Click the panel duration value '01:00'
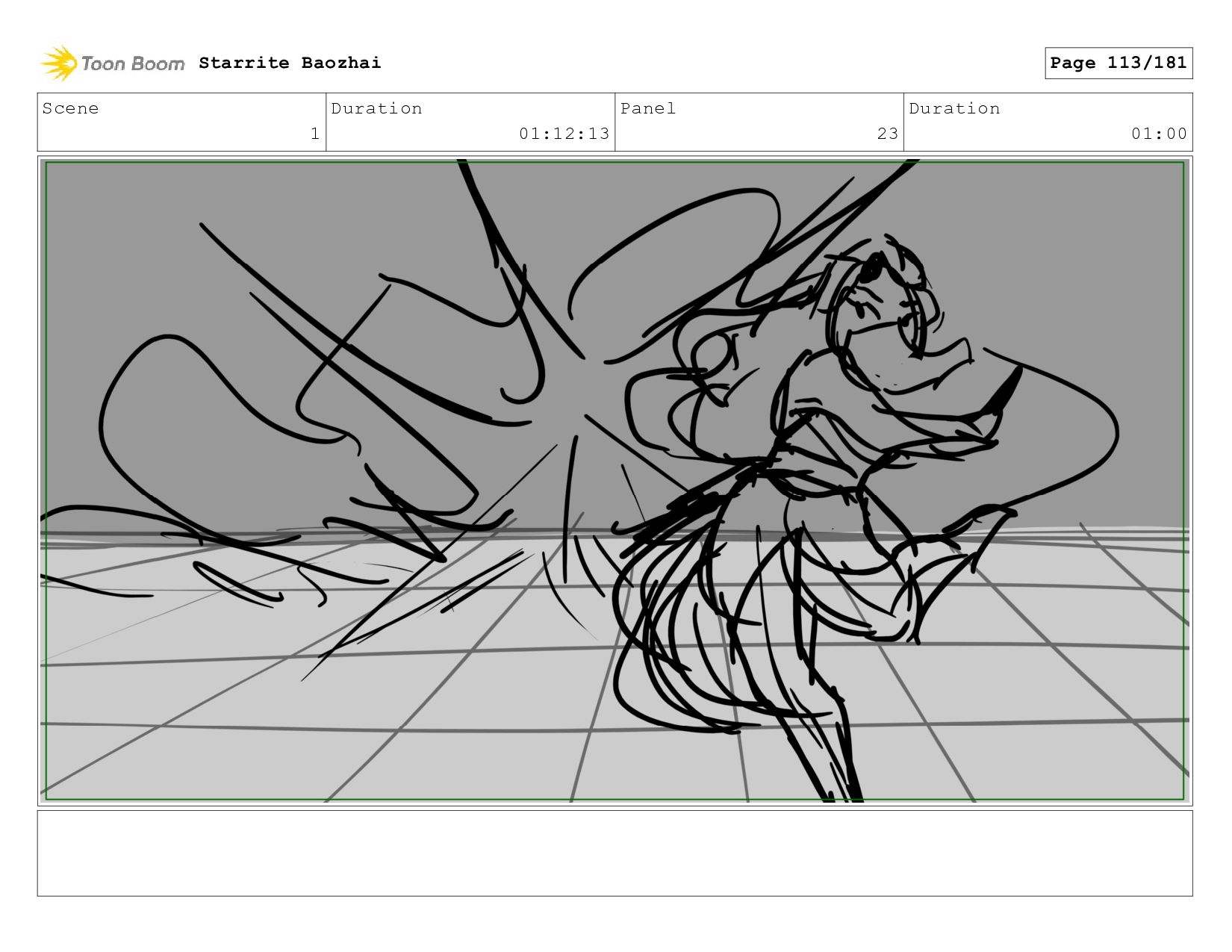Screen dimensions: 1232x952 click(x=1159, y=134)
